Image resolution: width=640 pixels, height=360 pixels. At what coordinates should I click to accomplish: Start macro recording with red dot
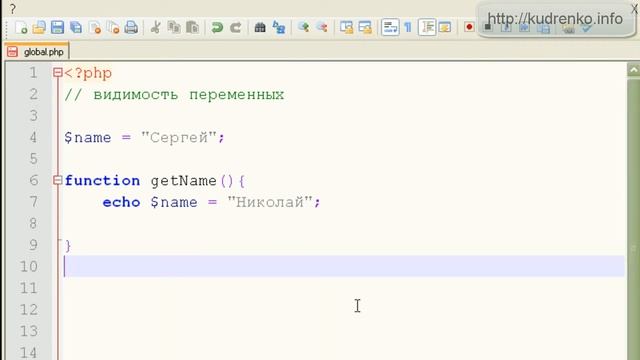coord(469,27)
